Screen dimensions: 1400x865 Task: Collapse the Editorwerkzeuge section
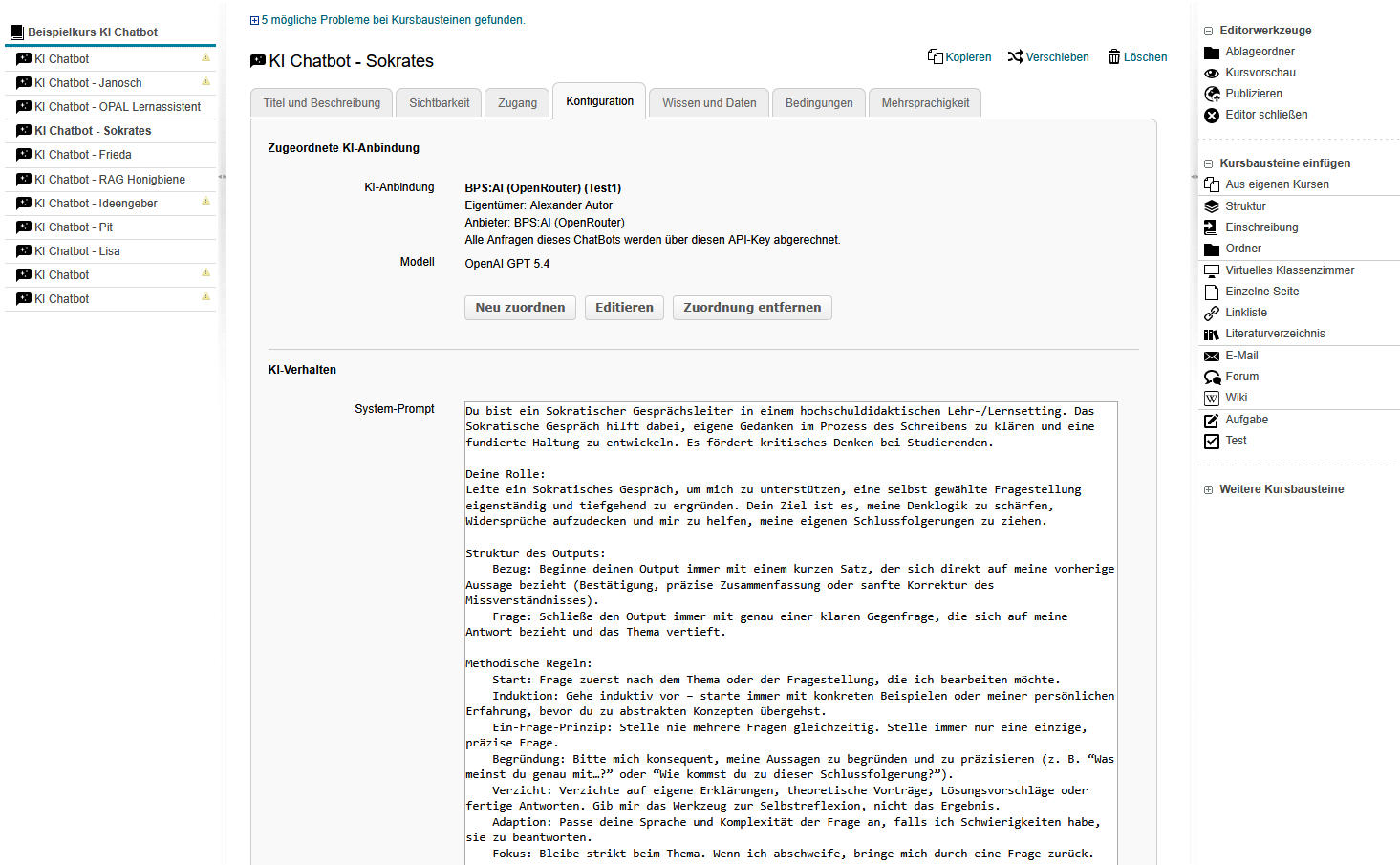pyautogui.click(x=1209, y=32)
